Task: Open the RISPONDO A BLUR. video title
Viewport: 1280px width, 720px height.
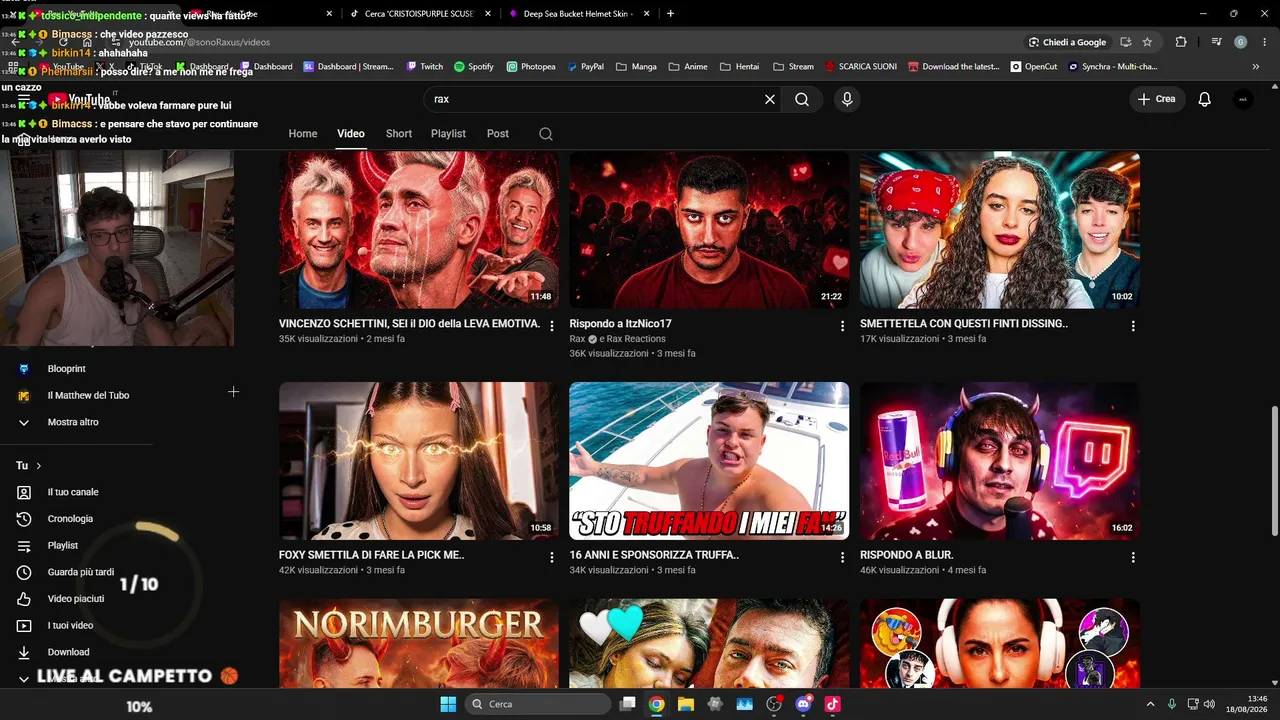Action: tap(907, 555)
